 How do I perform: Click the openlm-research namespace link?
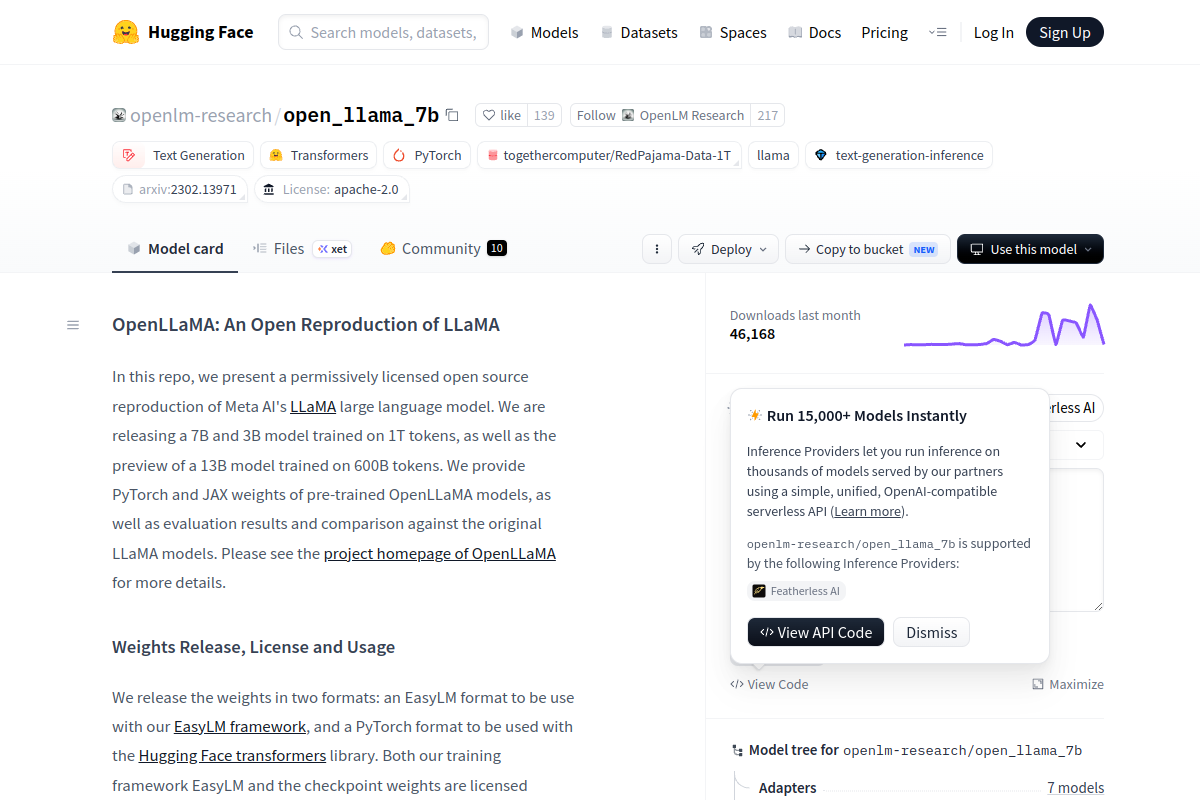pyautogui.click(x=201, y=115)
